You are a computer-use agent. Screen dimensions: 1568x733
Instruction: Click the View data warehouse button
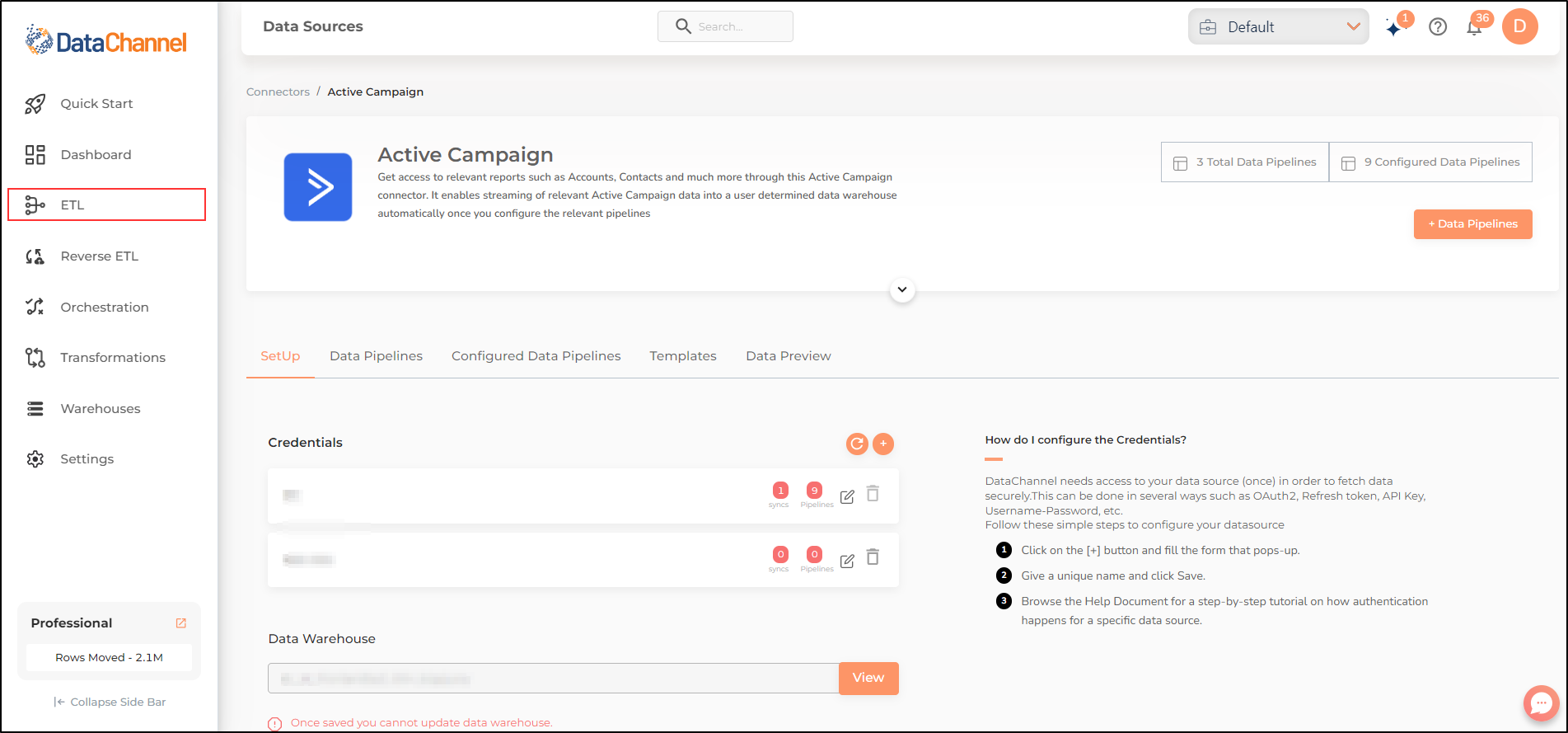pos(868,678)
